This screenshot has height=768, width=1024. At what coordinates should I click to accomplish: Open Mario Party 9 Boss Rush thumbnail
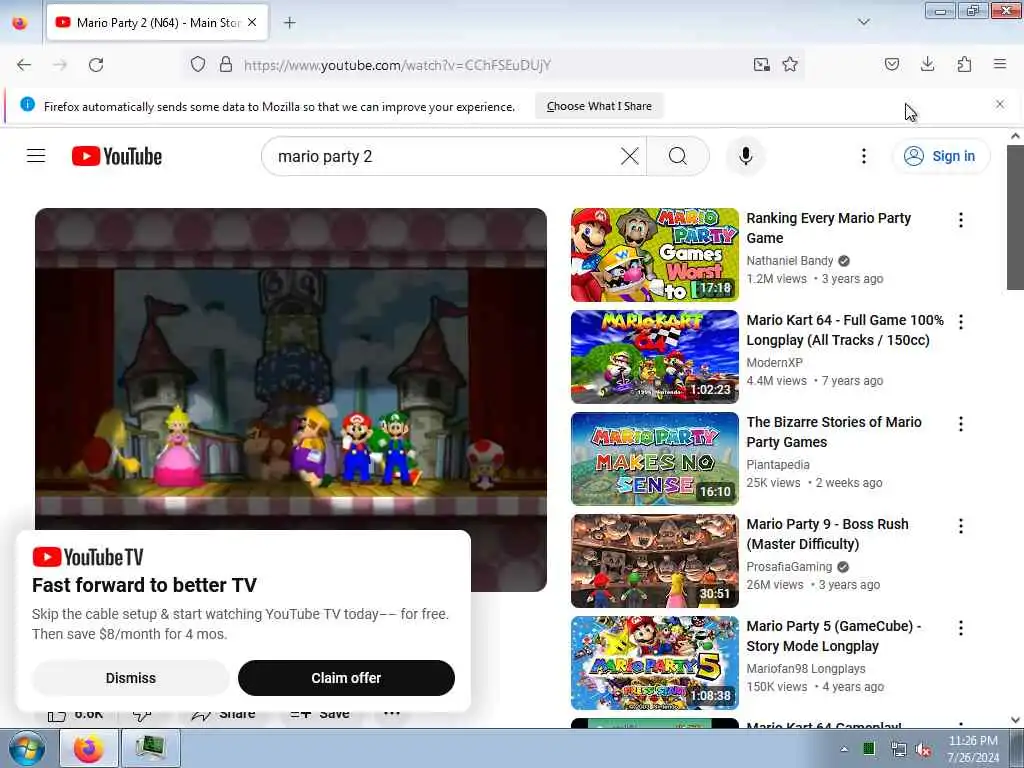(x=654, y=560)
